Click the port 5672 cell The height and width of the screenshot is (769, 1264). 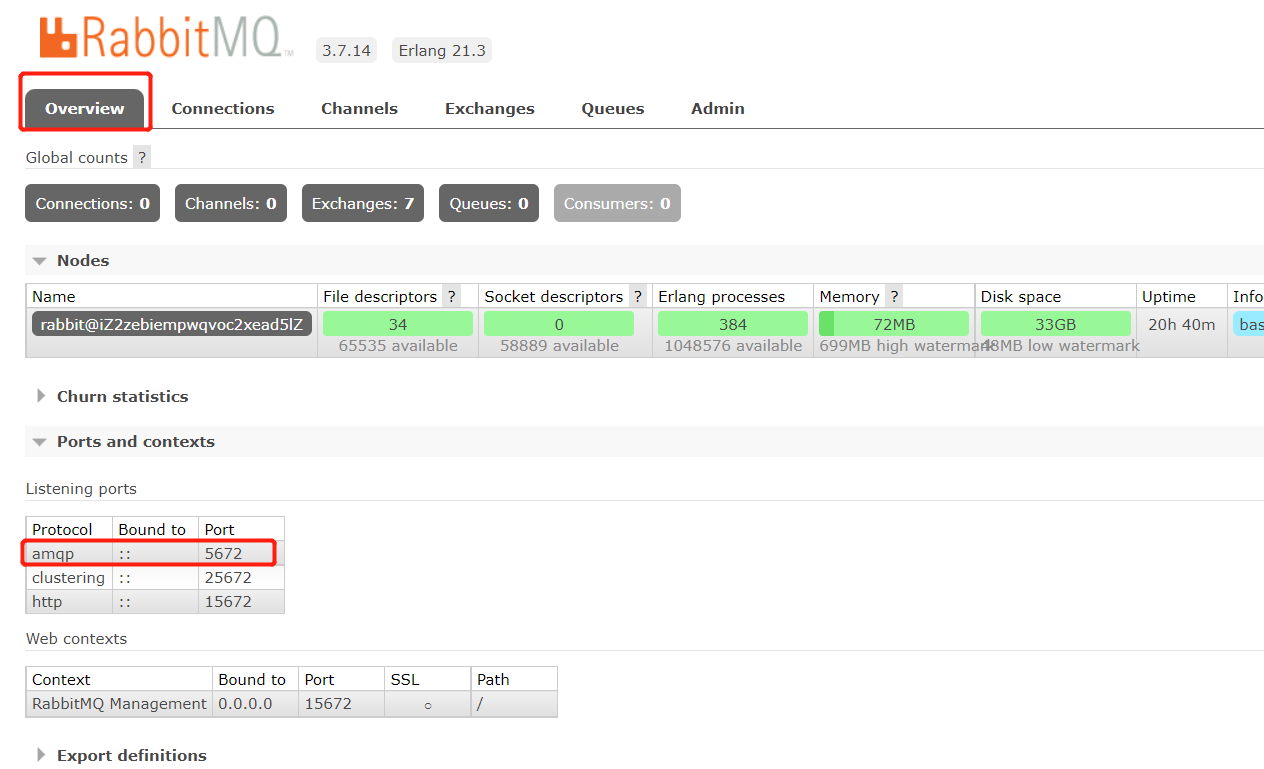pos(241,554)
